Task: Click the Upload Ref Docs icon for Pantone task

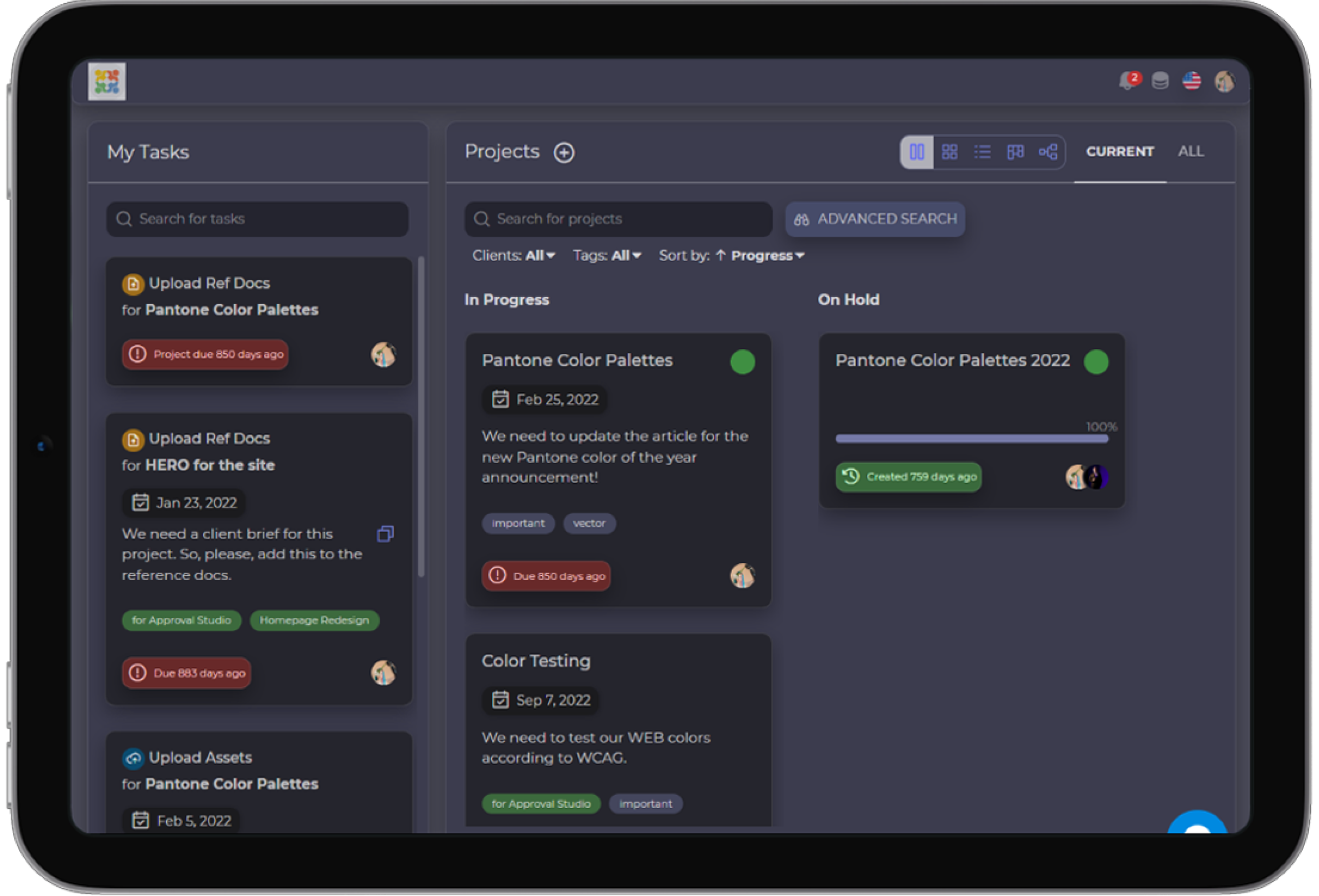Action: pyautogui.click(x=133, y=284)
